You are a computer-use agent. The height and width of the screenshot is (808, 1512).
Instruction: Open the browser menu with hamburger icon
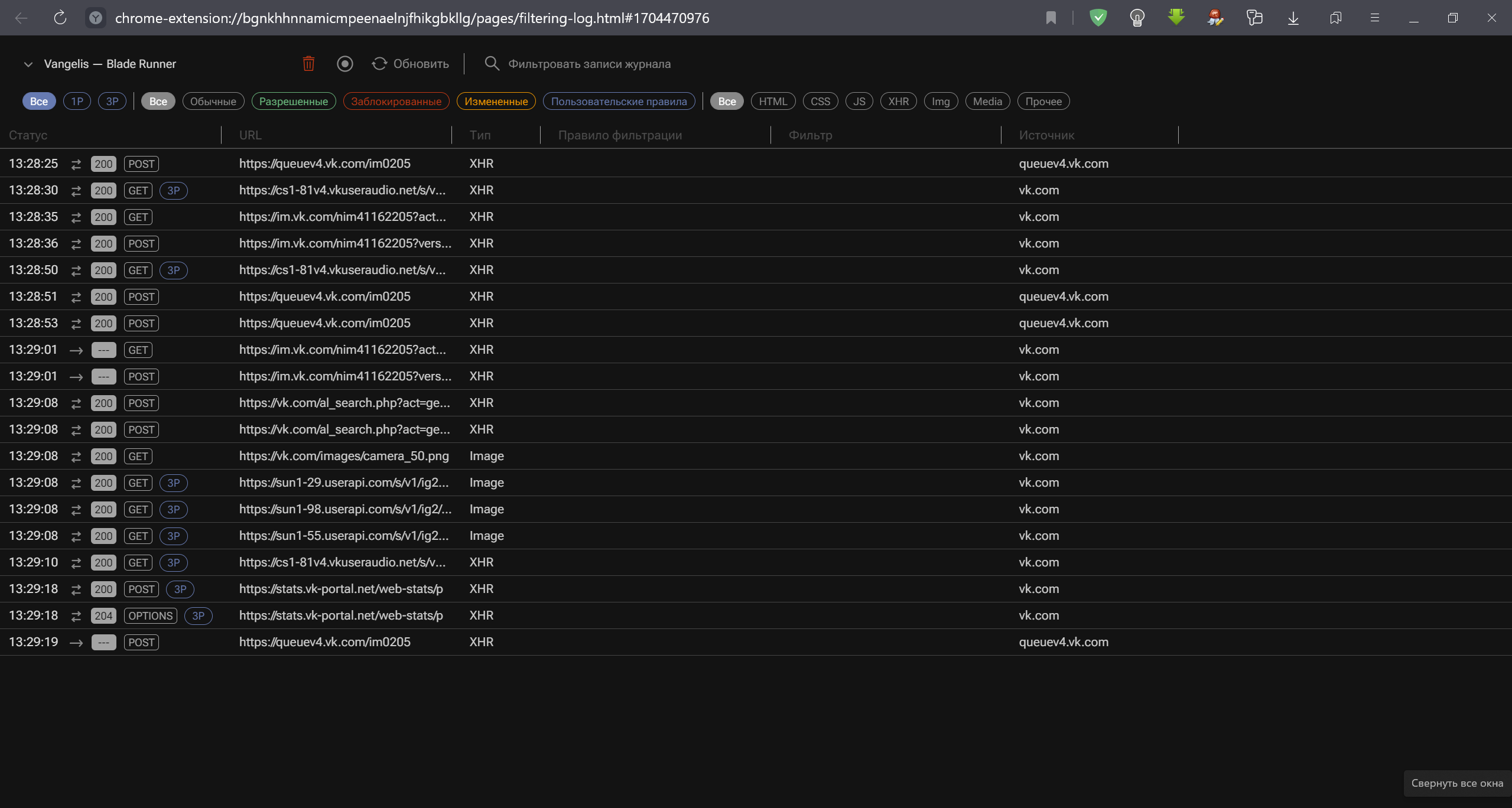(x=1374, y=18)
